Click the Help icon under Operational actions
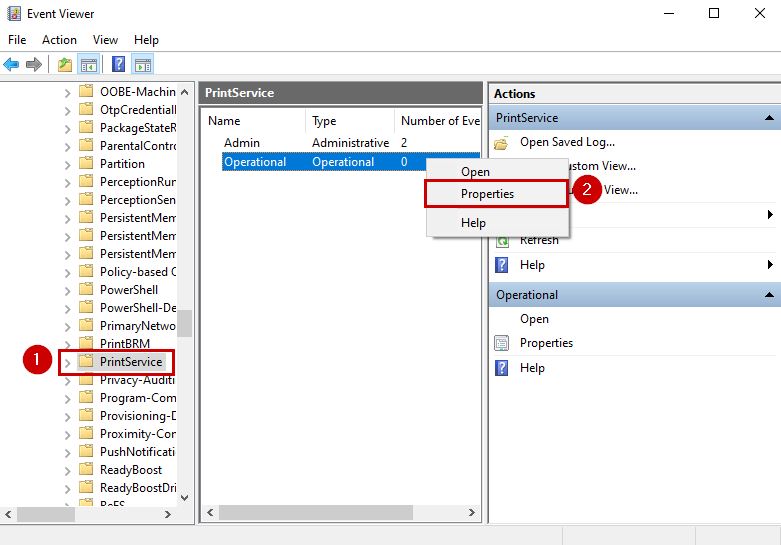This screenshot has width=781, height=545. click(x=502, y=368)
